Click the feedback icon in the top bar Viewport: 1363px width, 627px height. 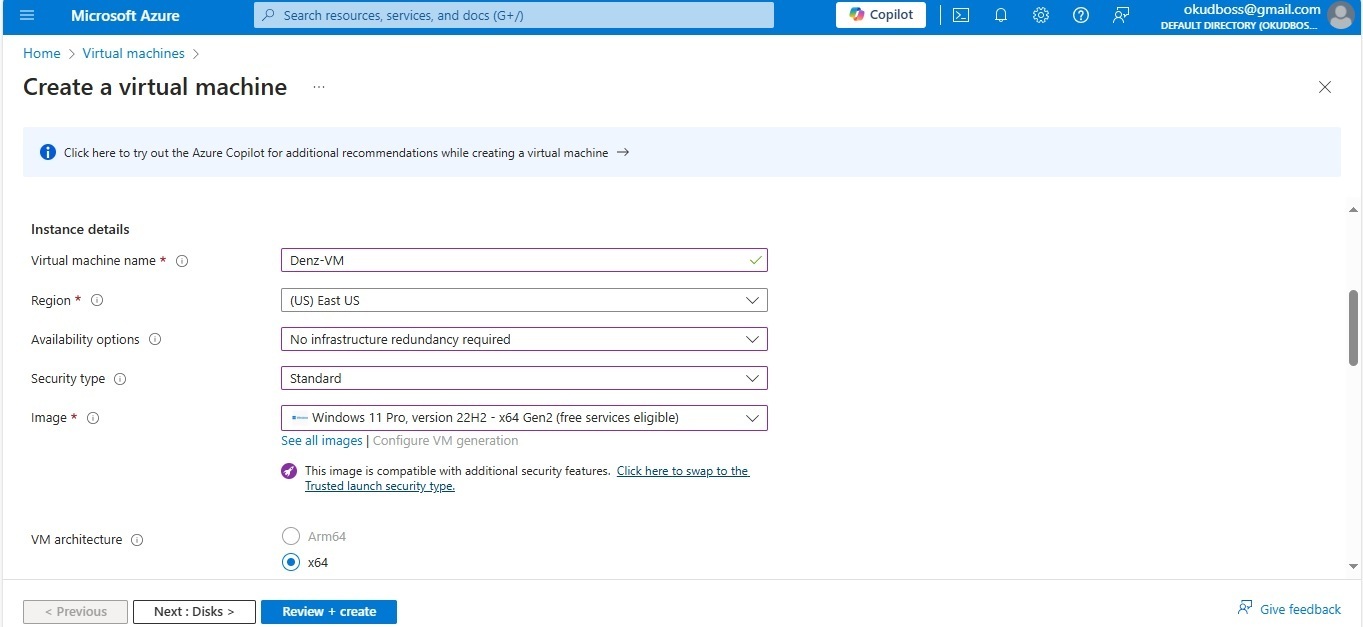point(1121,16)
